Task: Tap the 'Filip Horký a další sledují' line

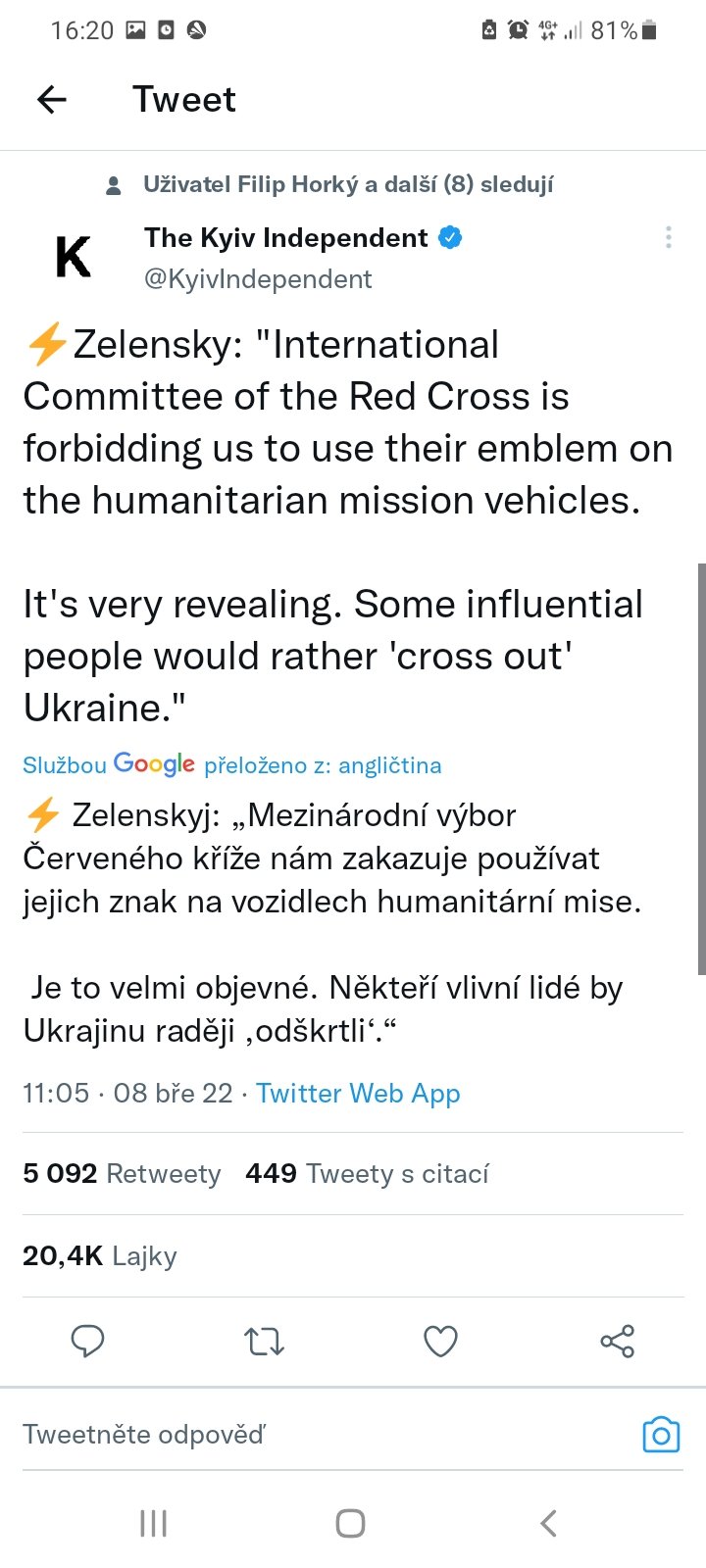Action: (x=347, y=184)
